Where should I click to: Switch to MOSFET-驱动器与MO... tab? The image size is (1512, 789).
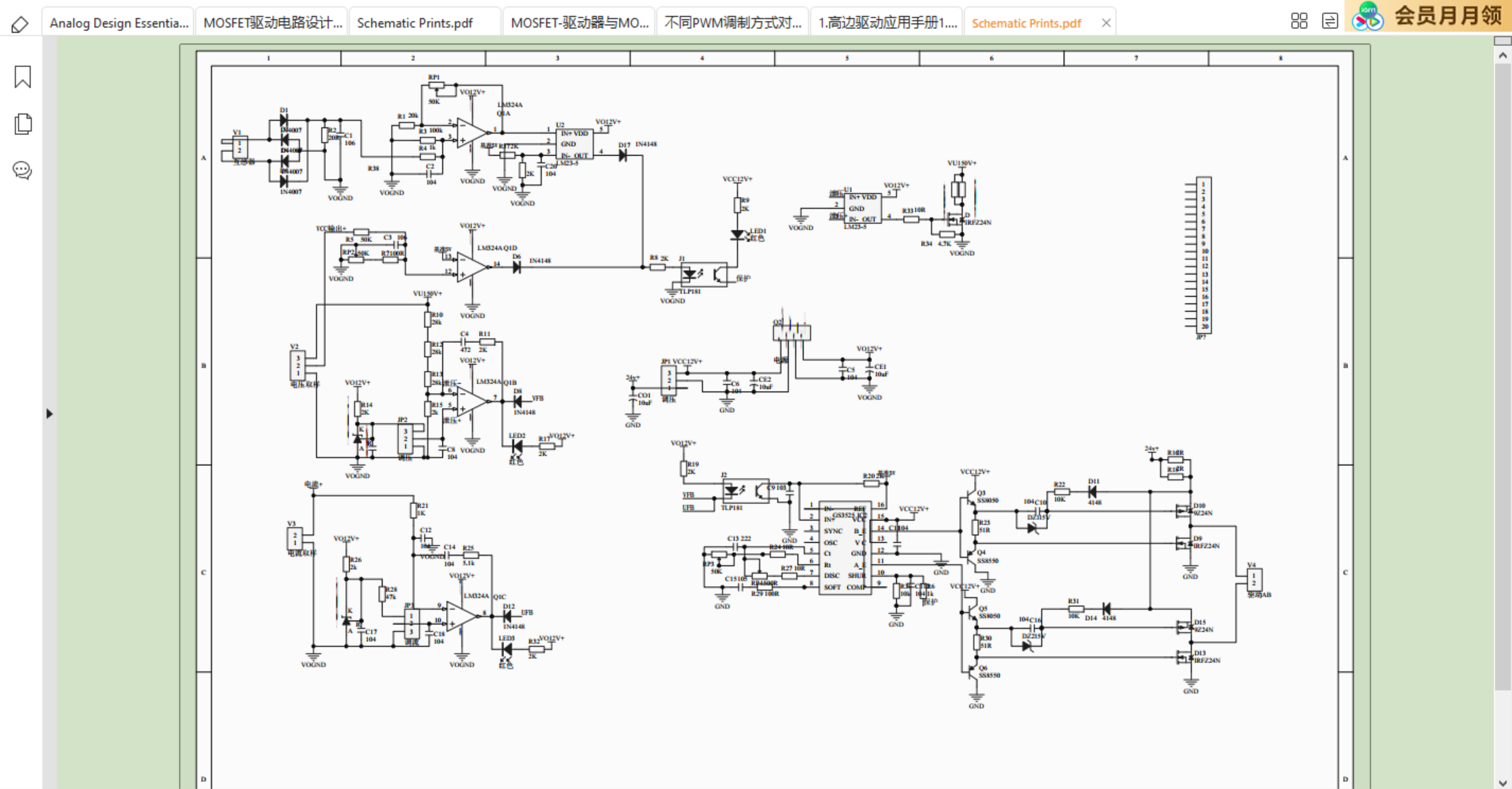tap(579, 23)
